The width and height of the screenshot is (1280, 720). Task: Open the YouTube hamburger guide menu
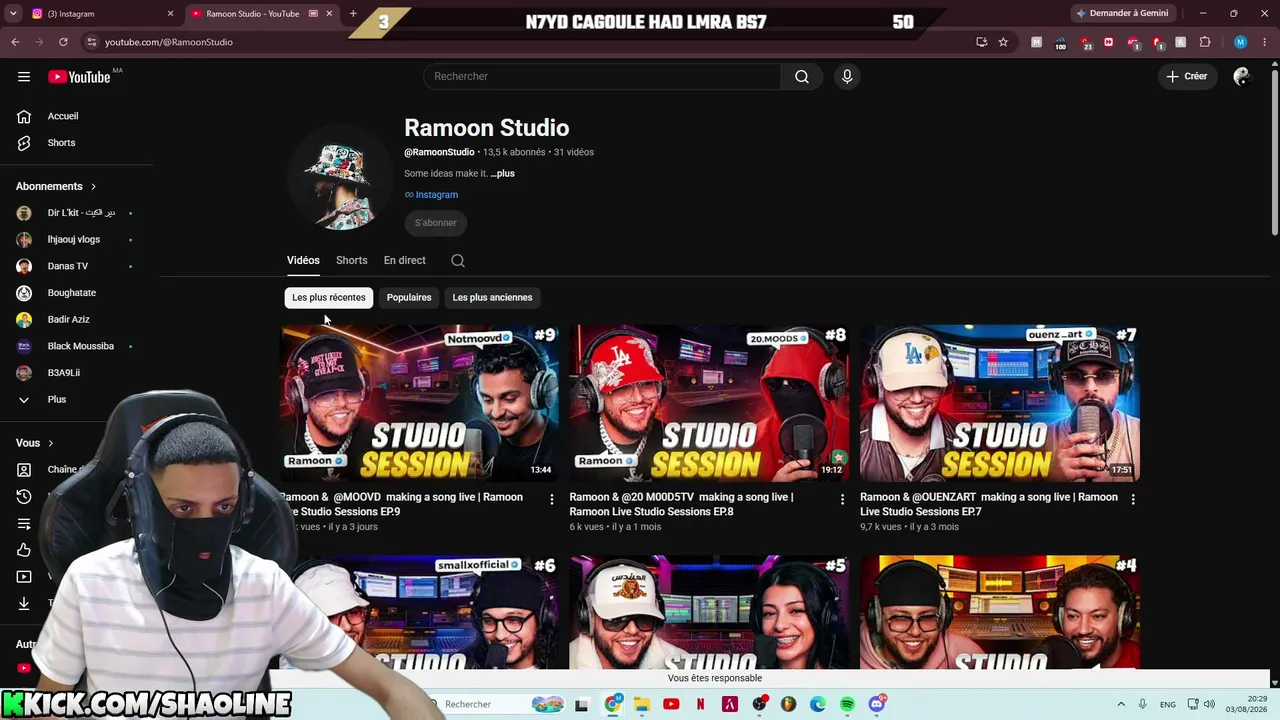pos(24,77)
